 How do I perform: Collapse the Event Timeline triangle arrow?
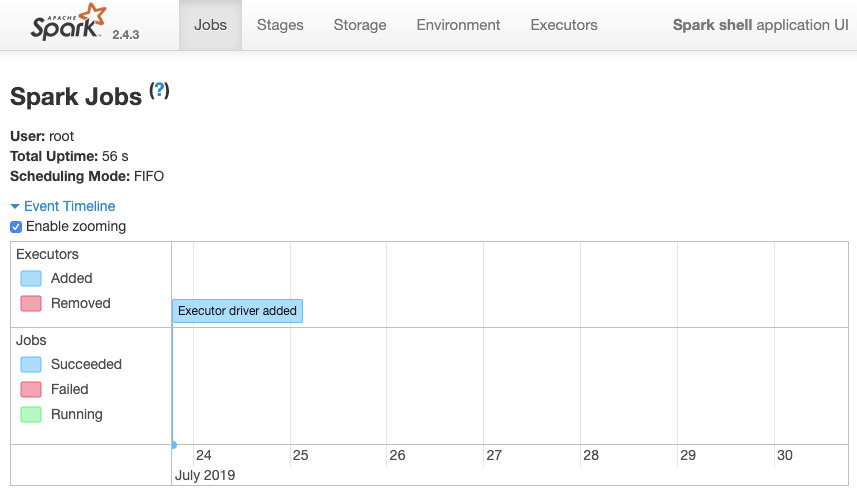click(x=15, y=207)
